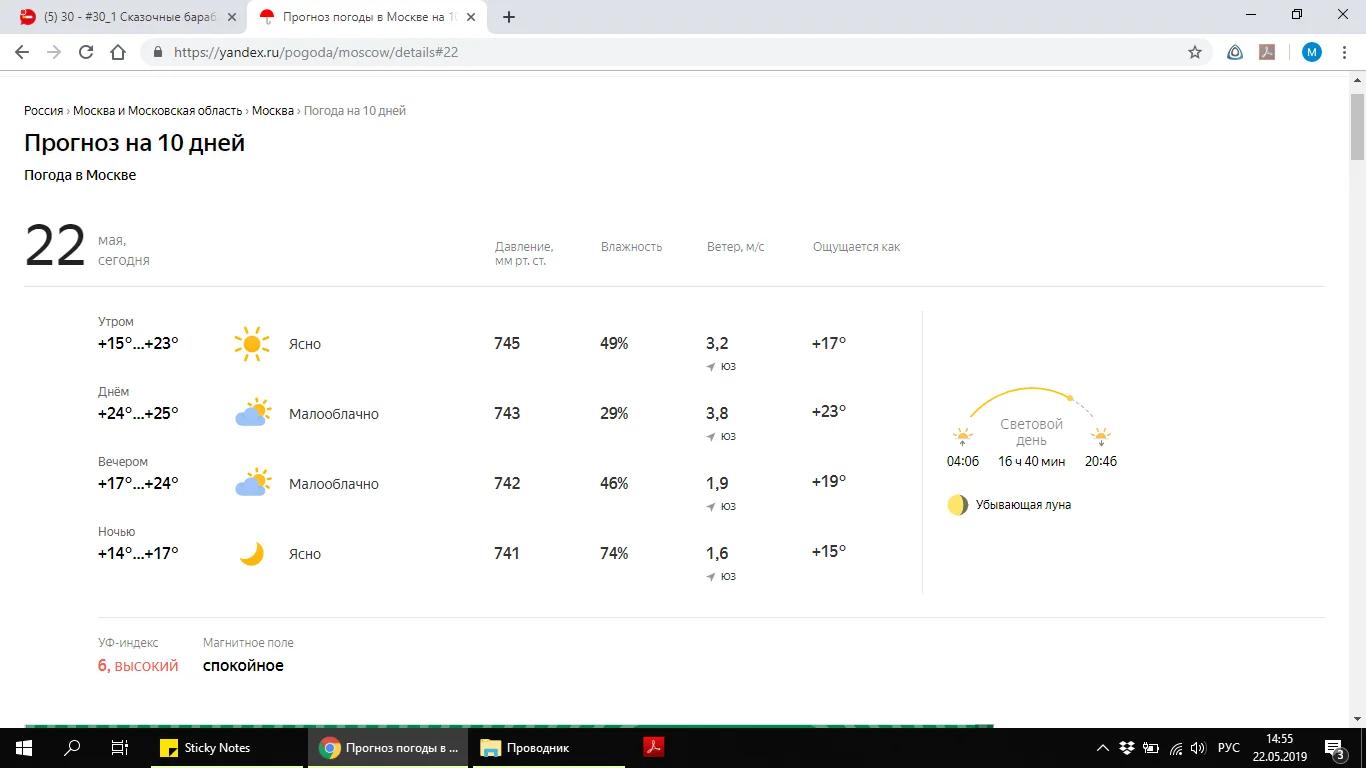Click the page vertical scrollbar thumb

(x=1357, y=125)
